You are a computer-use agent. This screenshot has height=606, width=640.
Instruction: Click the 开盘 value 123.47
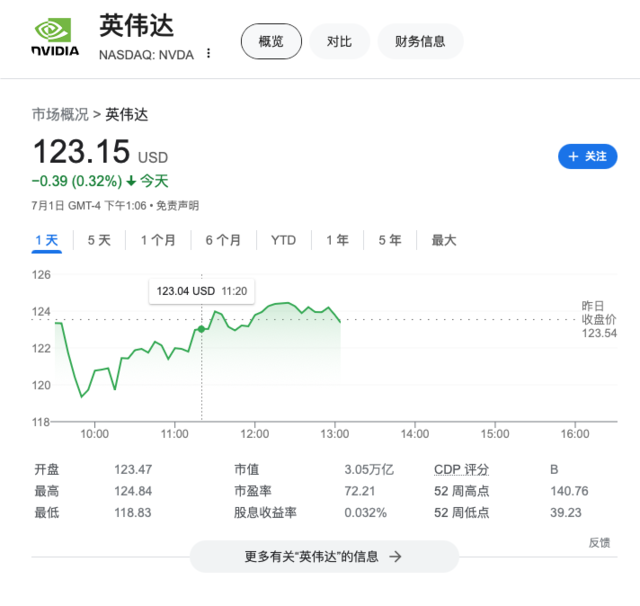[x=133, y=470]
